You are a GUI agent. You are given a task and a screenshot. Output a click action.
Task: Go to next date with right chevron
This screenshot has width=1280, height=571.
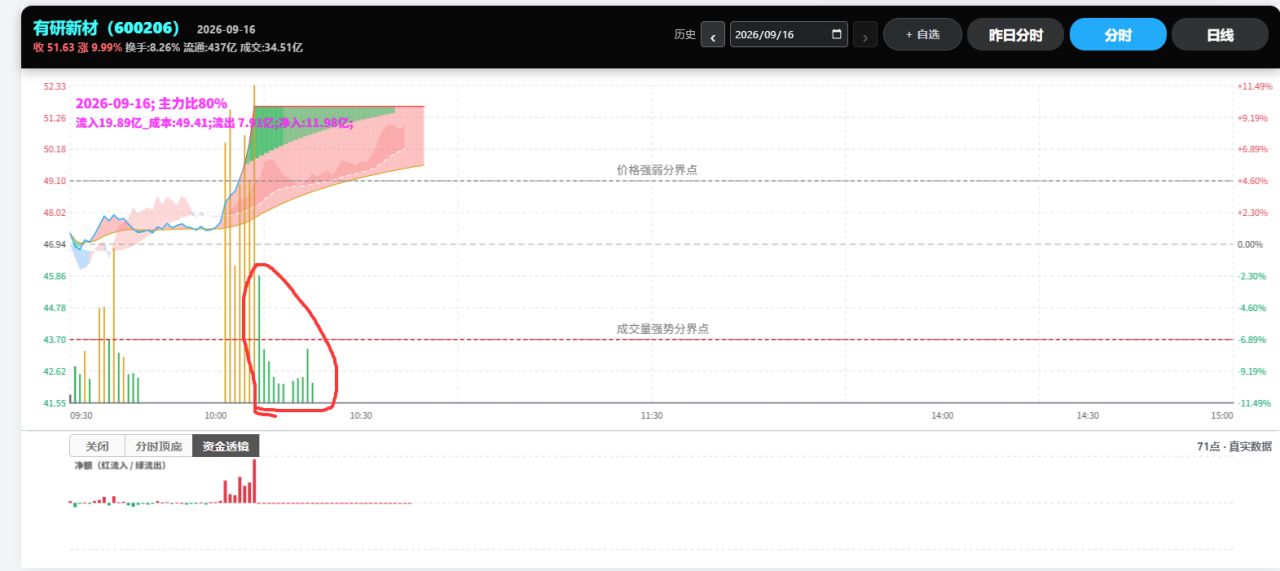[x=865, y=35]
